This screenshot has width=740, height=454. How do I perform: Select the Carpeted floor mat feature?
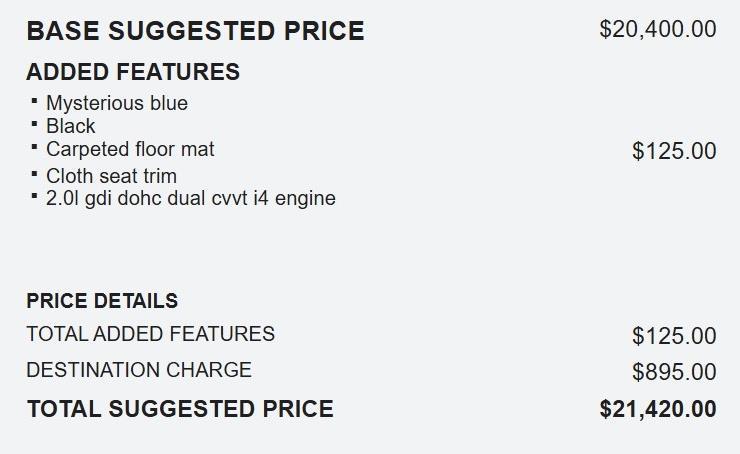pos(130,149)
